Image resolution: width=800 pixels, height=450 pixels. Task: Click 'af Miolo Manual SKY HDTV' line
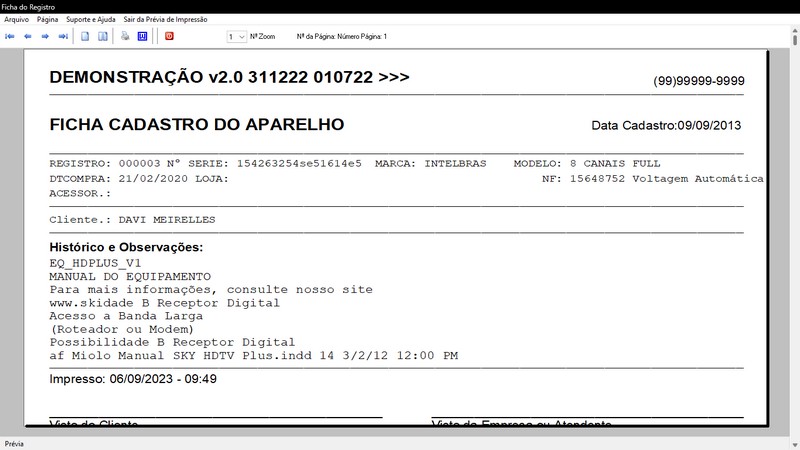pyautogui.click(x=254, y=356)
